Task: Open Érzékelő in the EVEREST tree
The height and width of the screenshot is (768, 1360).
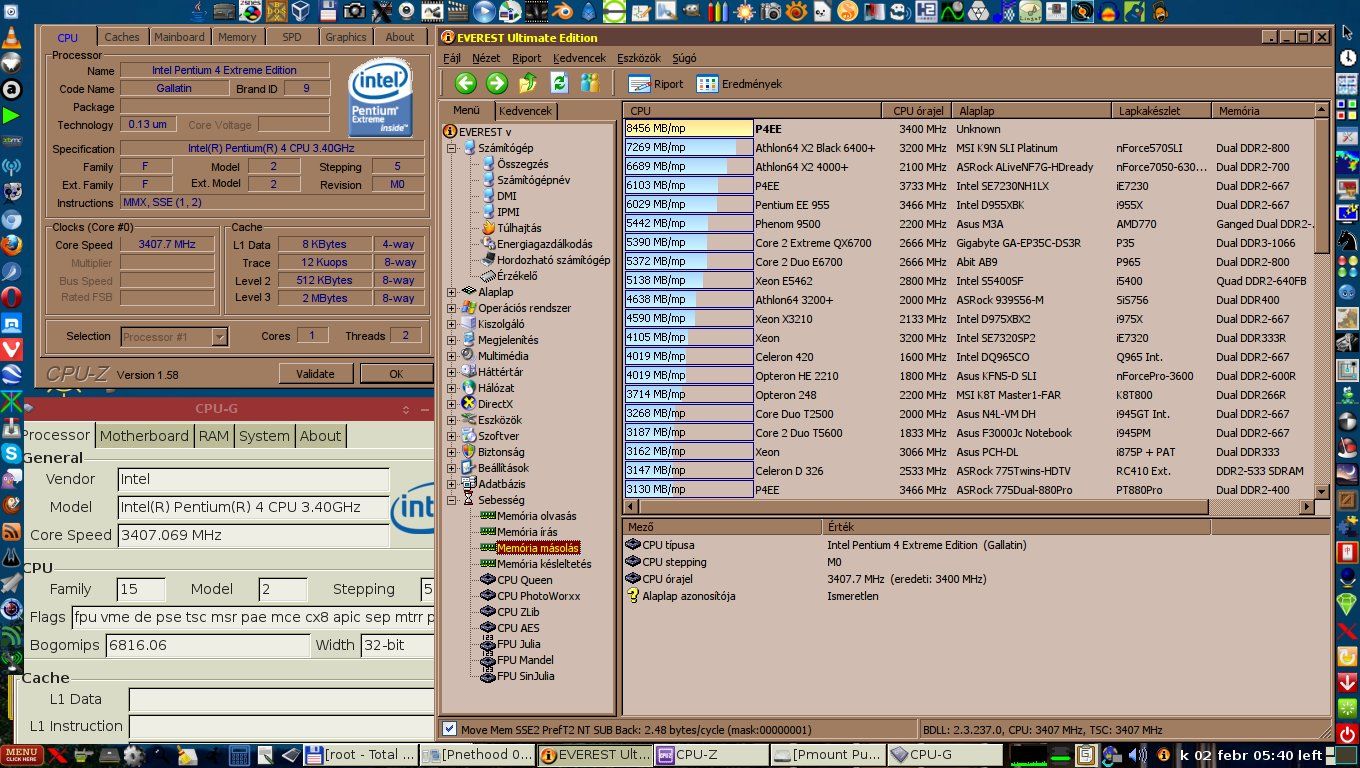Action: coord(517,276)
